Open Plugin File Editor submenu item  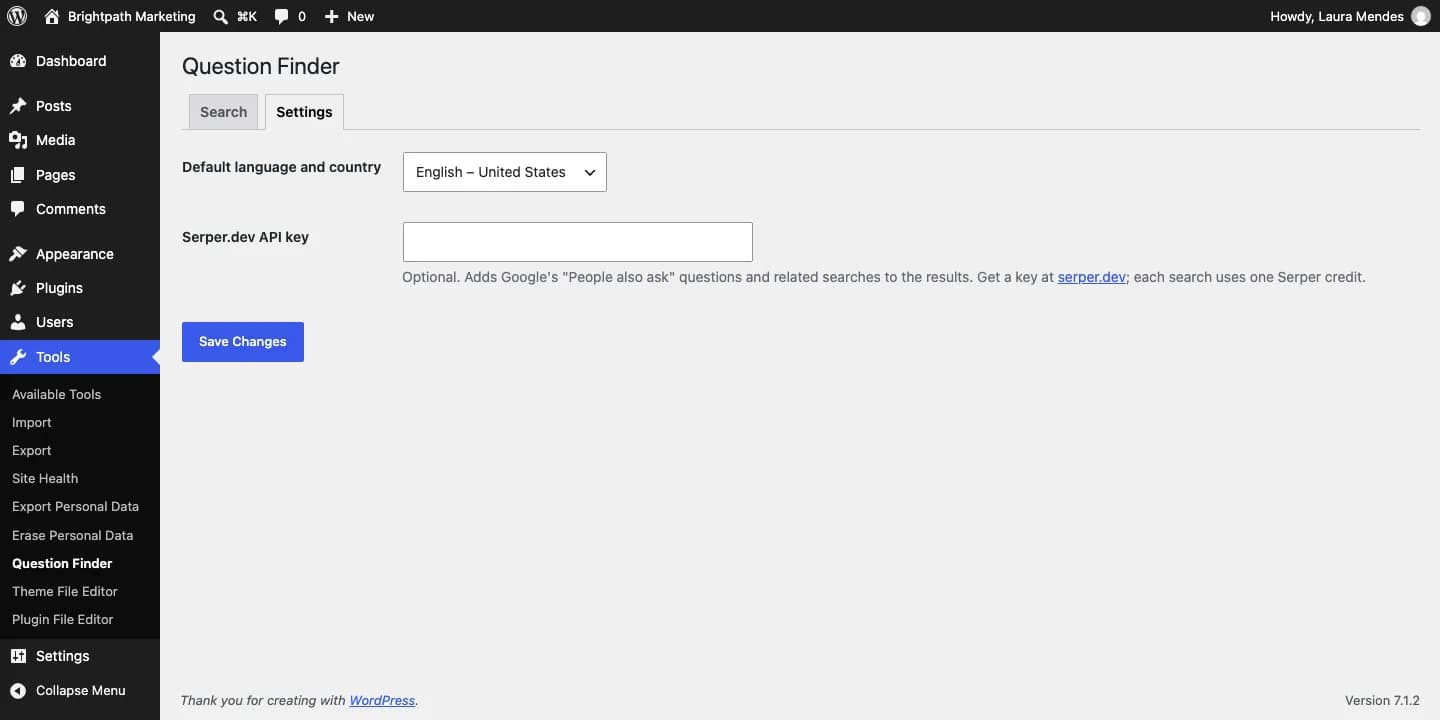point(63,619)
